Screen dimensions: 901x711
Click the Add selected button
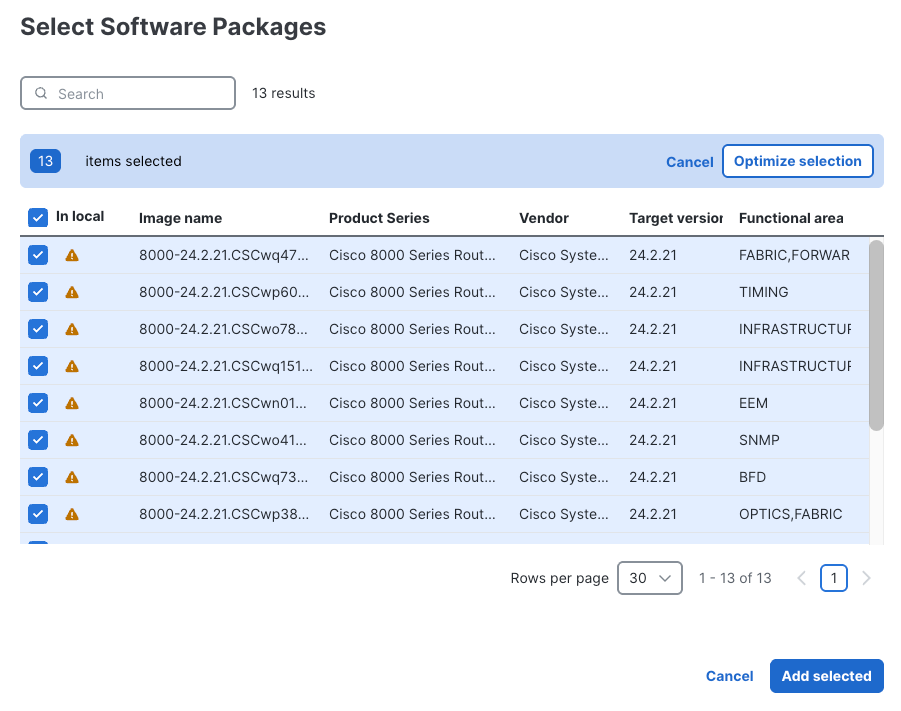(826, 676)
